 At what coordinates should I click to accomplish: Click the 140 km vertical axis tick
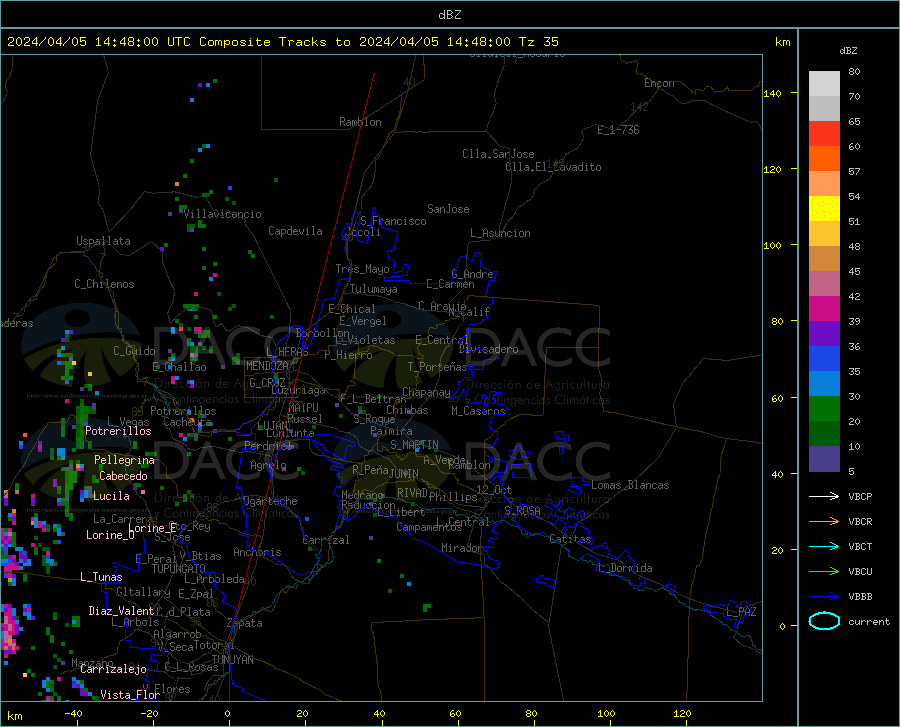(x=773, y=93)
